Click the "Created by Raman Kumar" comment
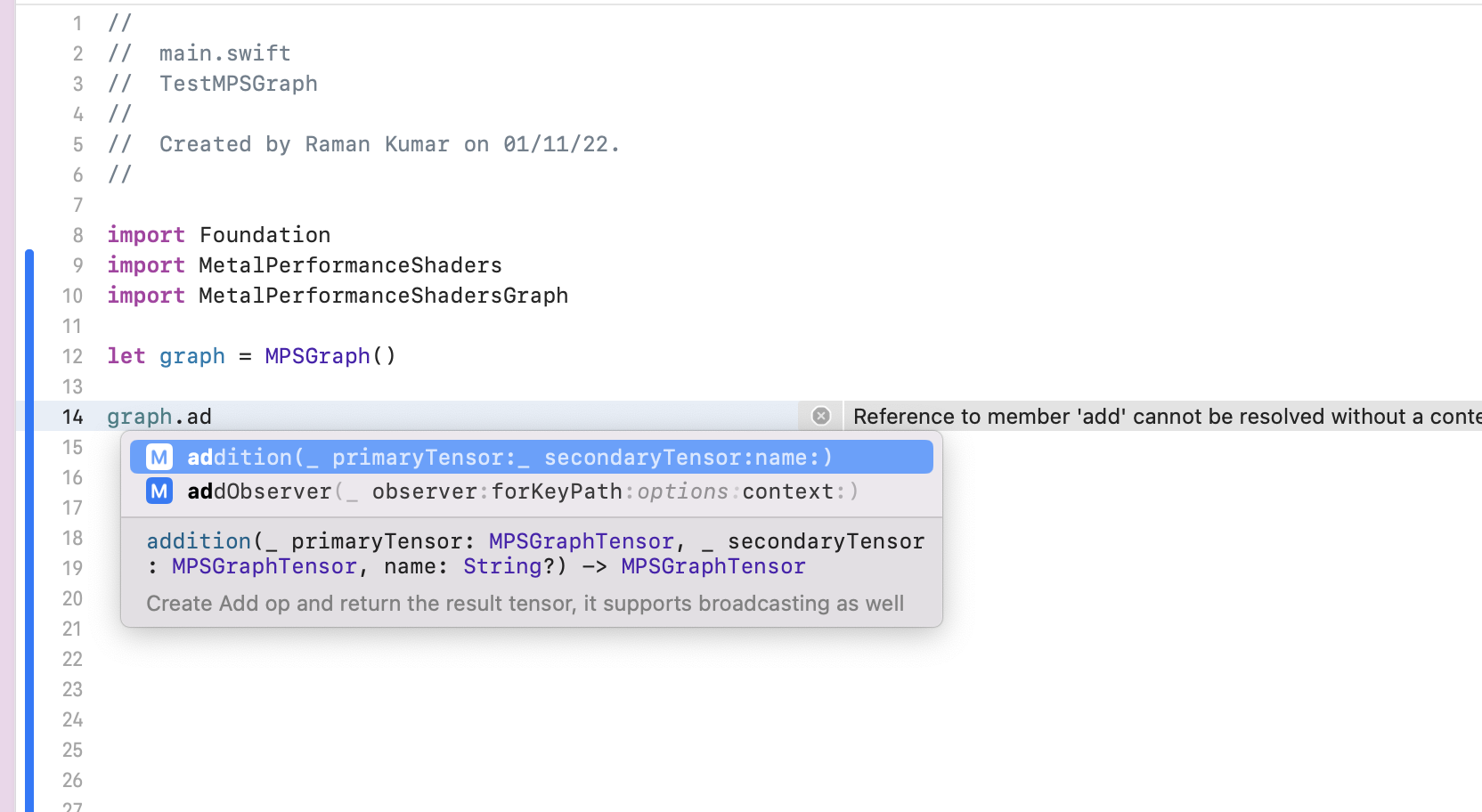 click(388, 144)
